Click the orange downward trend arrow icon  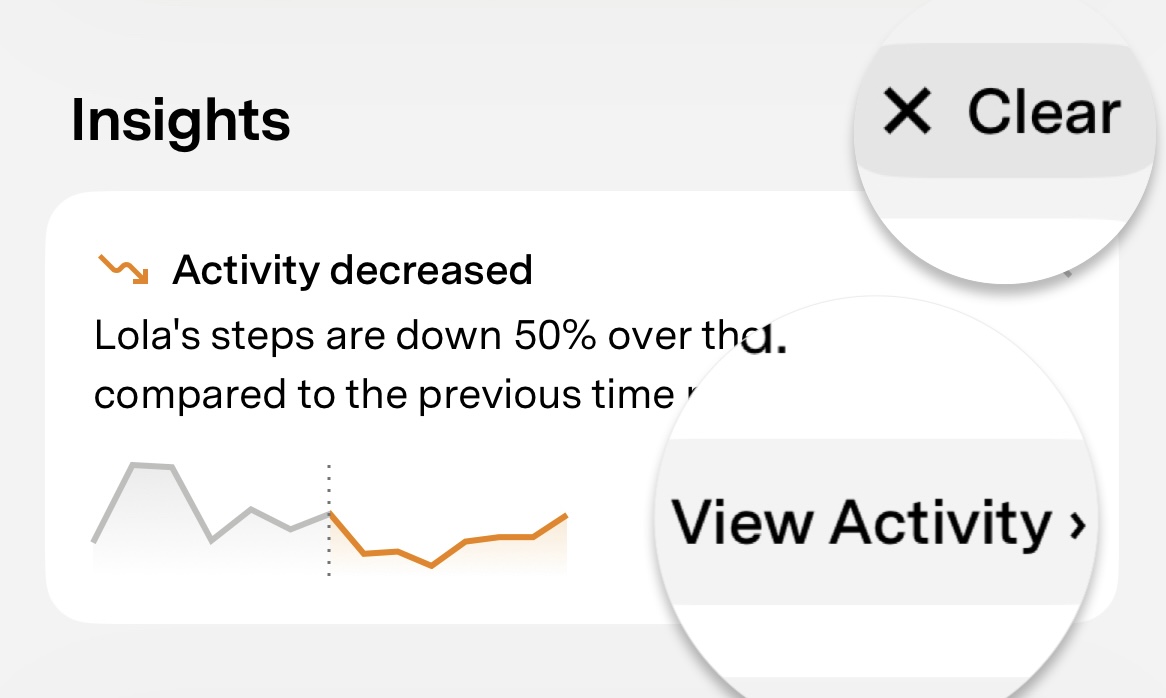coord(123,270)
